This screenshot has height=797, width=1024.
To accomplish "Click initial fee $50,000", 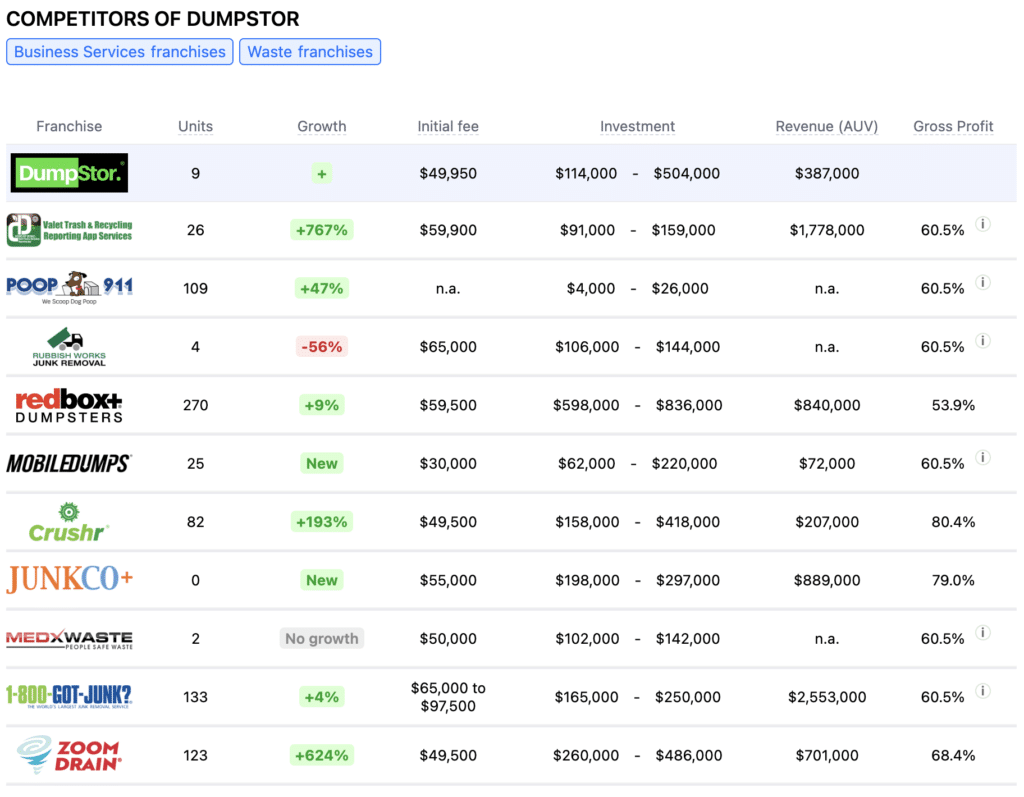I will pyautogui.click(x=448, y=638).
